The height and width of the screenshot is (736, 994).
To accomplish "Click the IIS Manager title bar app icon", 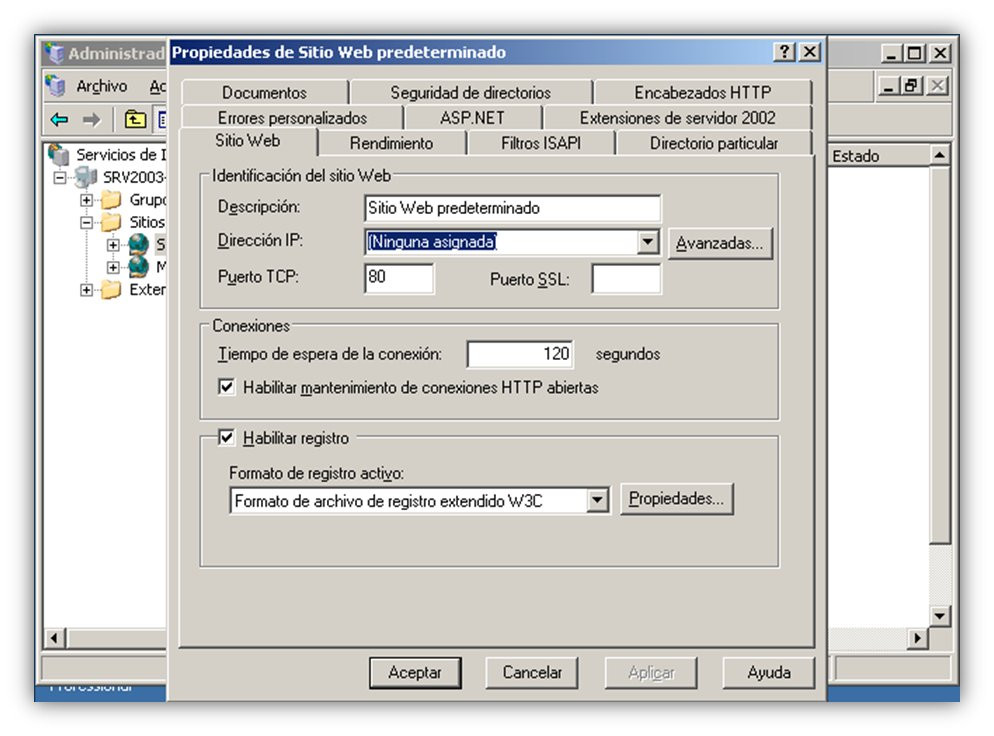I will (x=55, y=53).
